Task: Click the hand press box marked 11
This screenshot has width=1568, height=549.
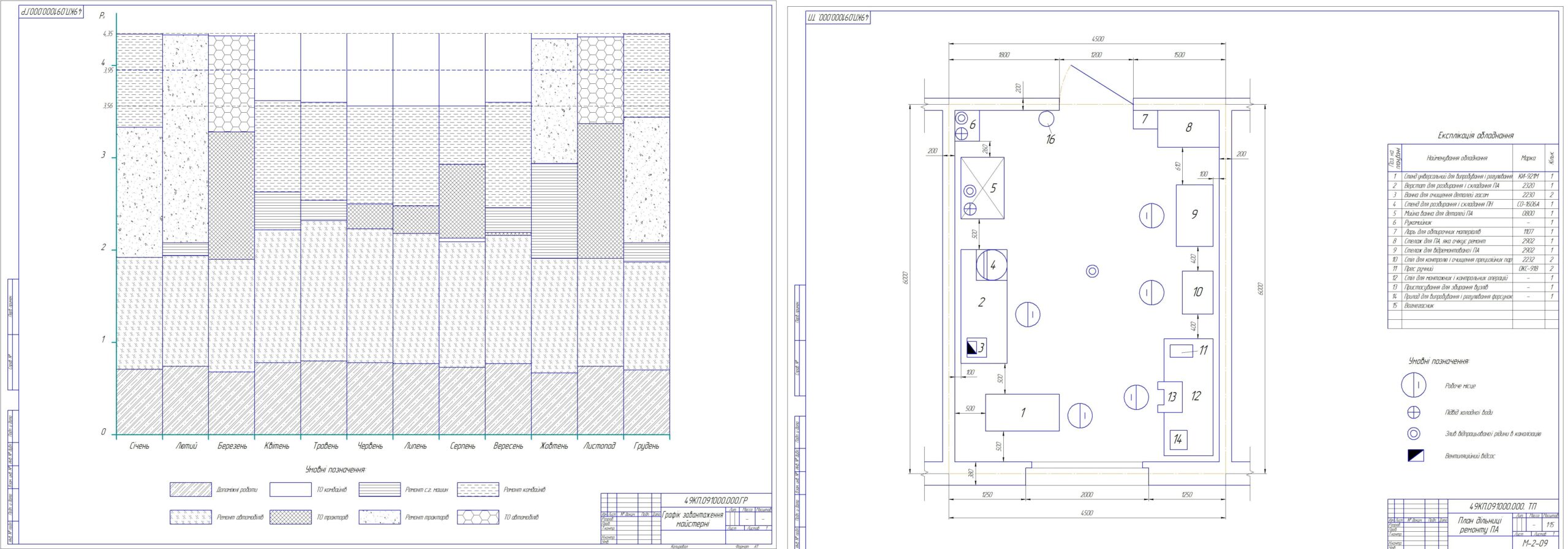Action: 1182,351
